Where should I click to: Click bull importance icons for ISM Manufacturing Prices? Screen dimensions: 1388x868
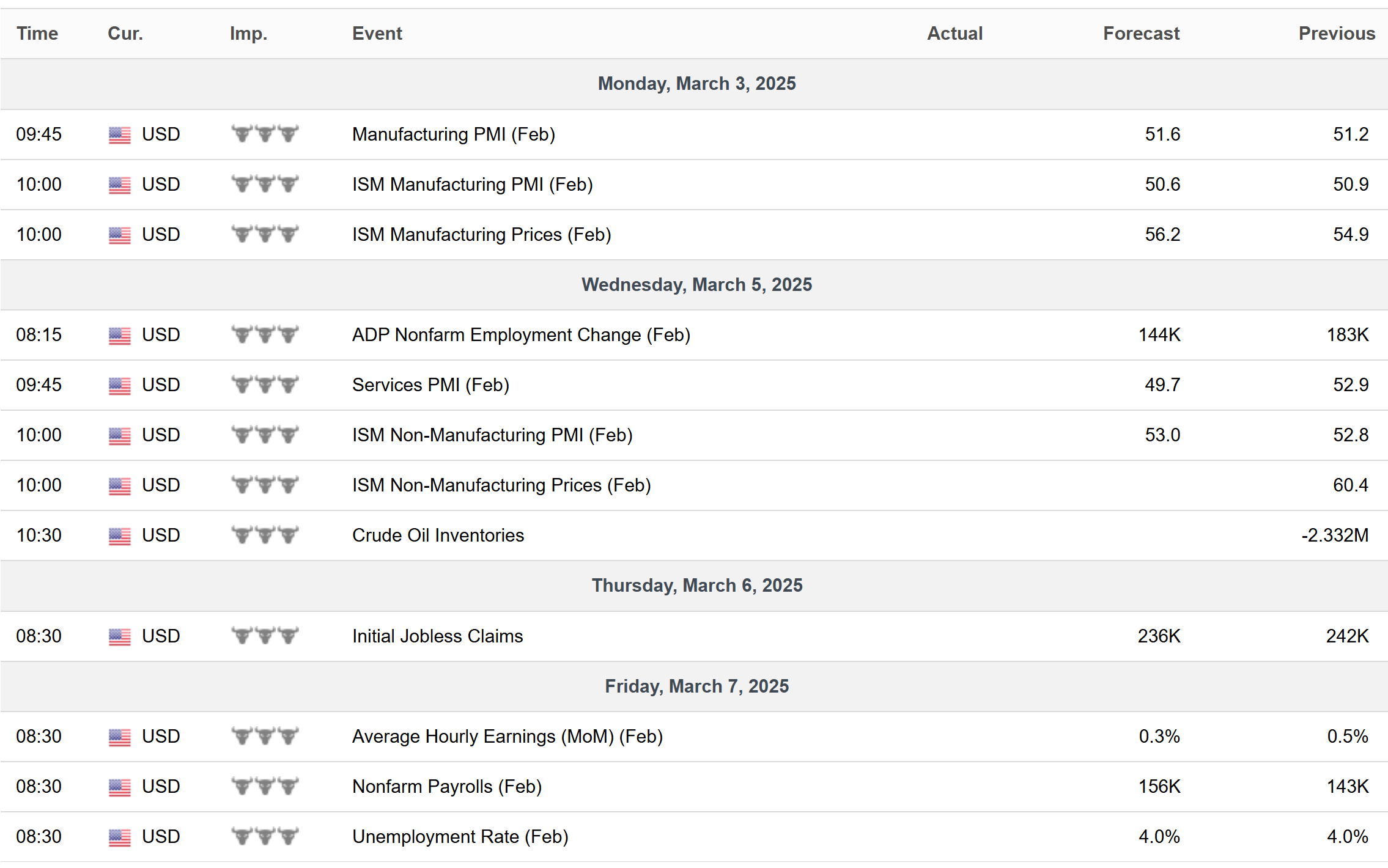[x=265, y=234]
